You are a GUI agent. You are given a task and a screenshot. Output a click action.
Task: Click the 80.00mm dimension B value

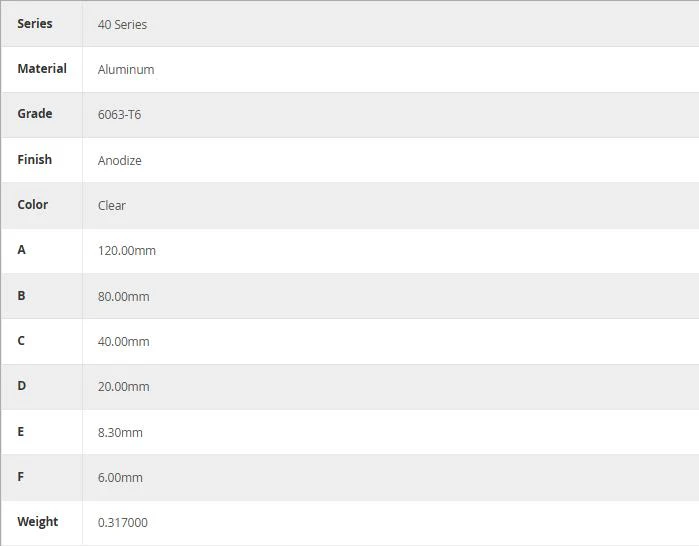click(x=124, y=296)
